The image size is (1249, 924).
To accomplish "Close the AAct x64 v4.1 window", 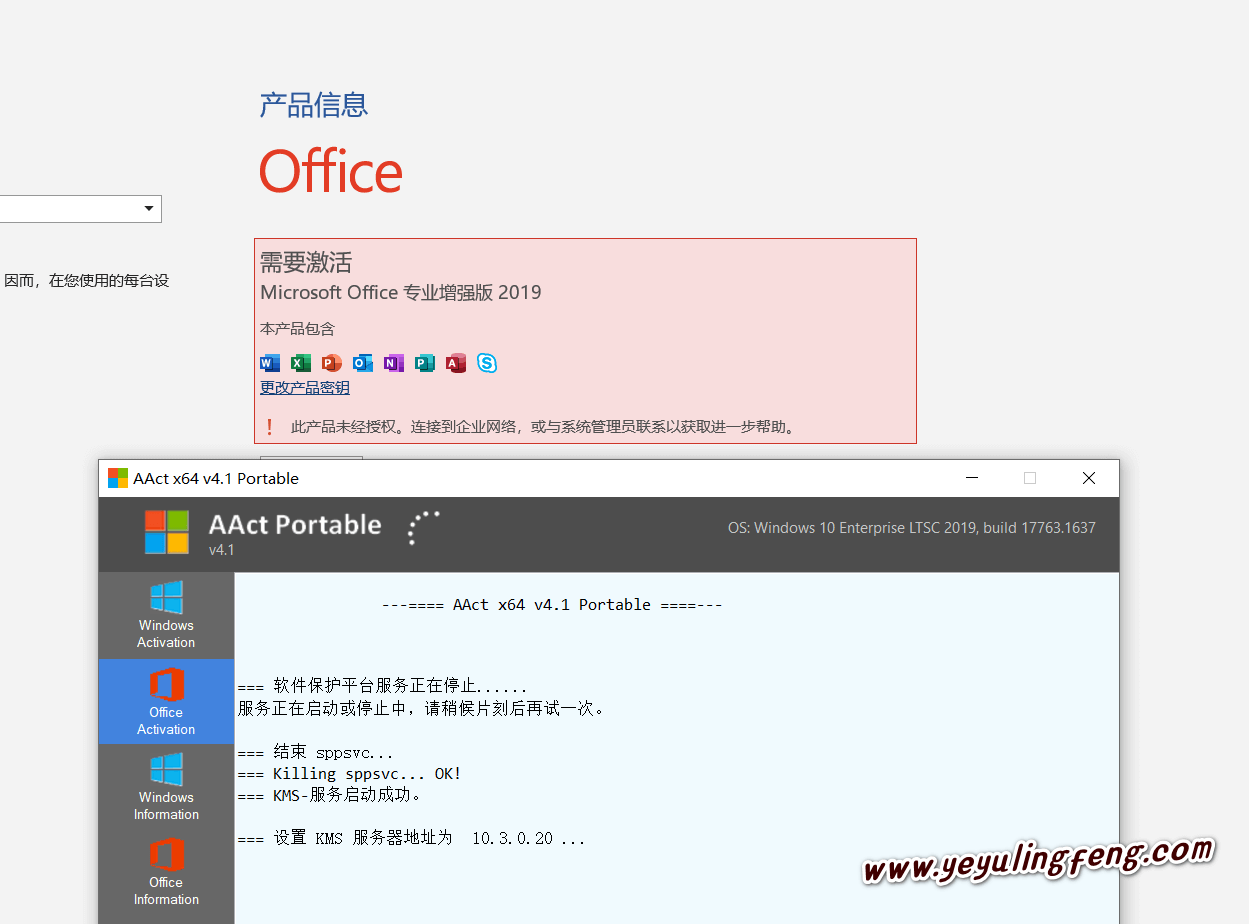I will click(x=1089, y=478).
